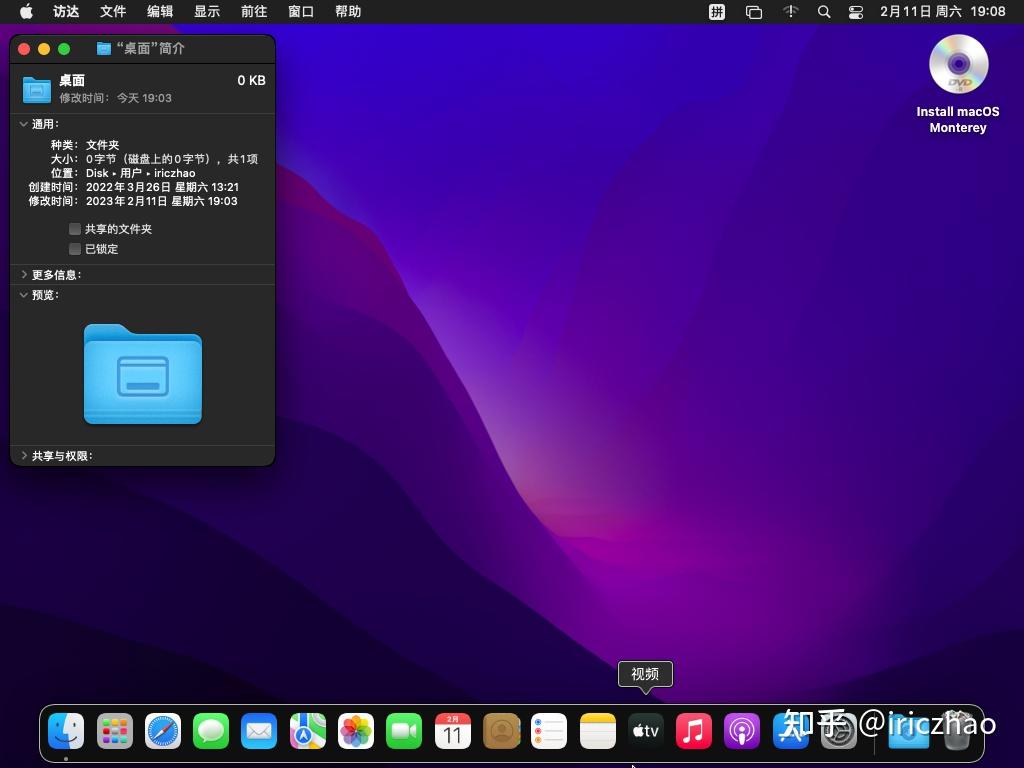The width and height of the screenshot is (1024, 768).
Task: Open the 帮助 menu
Action: [x=348, y=12]
